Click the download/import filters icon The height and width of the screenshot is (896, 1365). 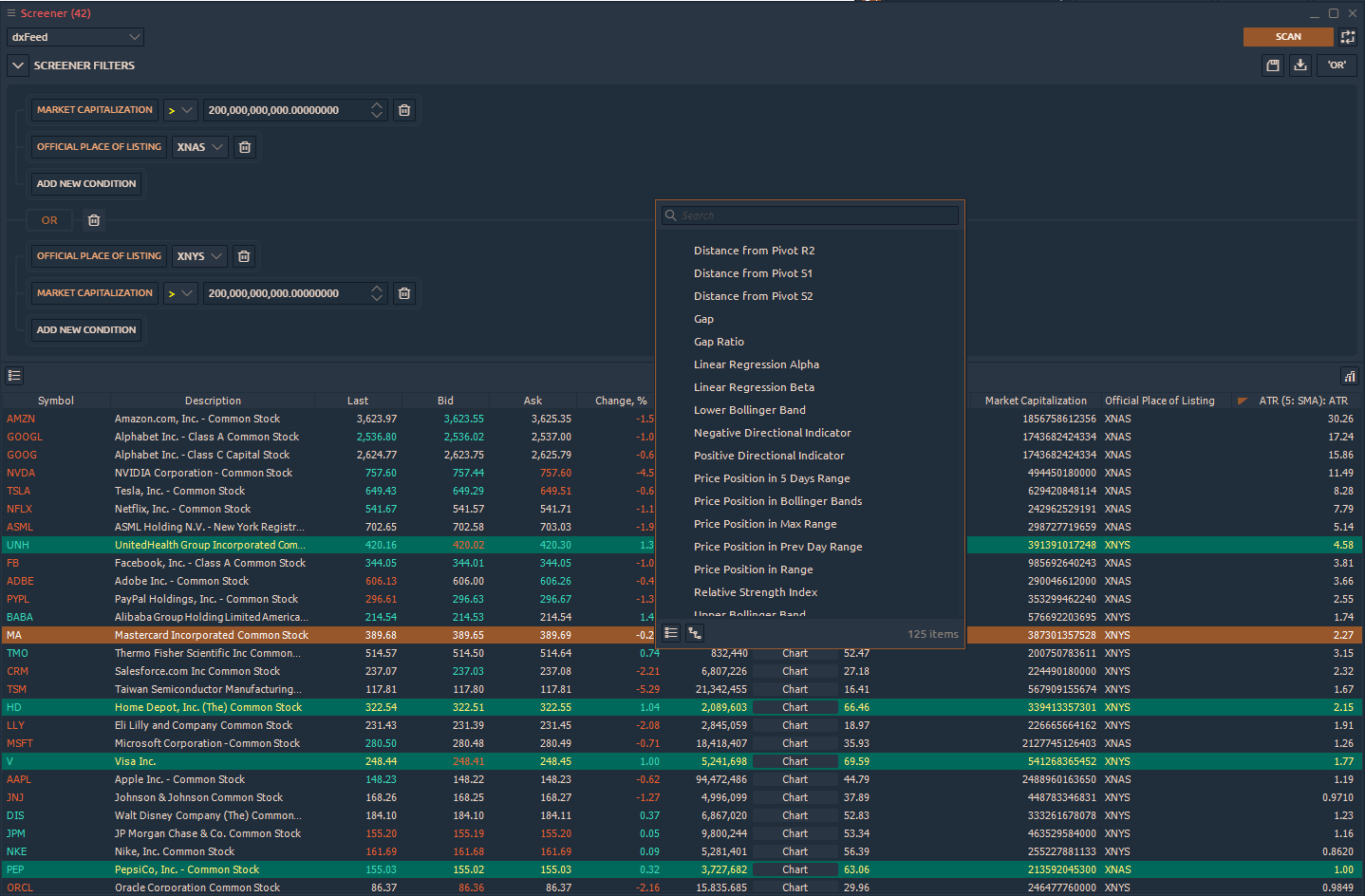[x=1300, y=65]
